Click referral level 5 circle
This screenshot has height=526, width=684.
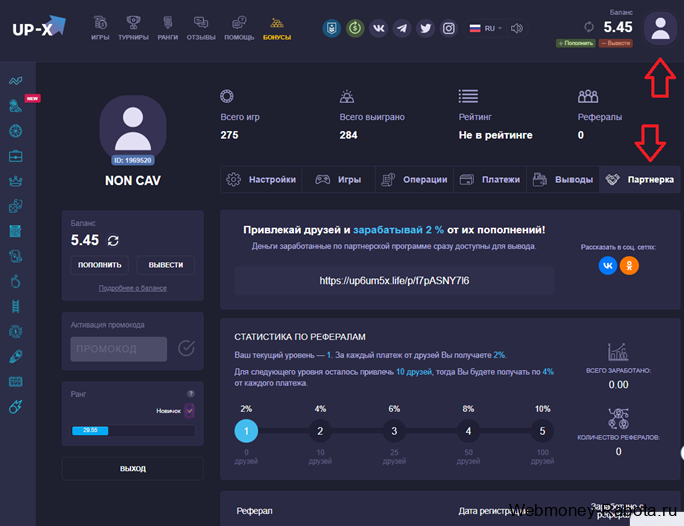[x=542, y=431]
